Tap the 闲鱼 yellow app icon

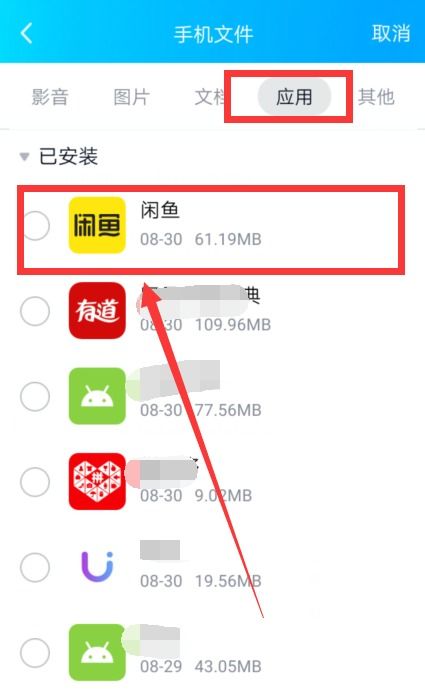click(97, 225)
